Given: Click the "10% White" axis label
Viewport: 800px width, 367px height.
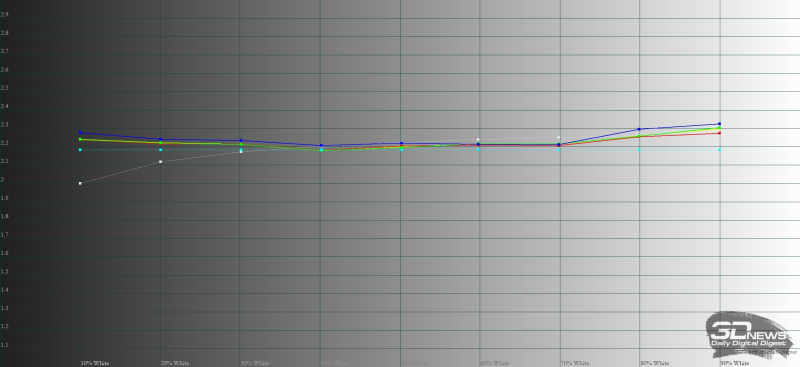Looking at the screenshot, I should (94, 363).
